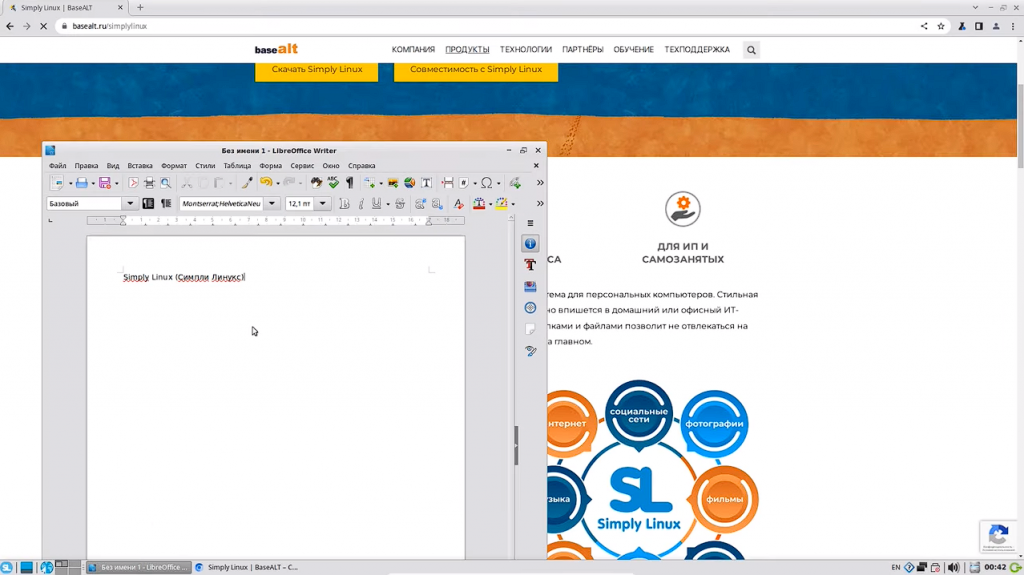This screenshot has width=1024, height=575.
Task: Click Совместимость с Simply Linux button
Action: (x=476, y=70)
